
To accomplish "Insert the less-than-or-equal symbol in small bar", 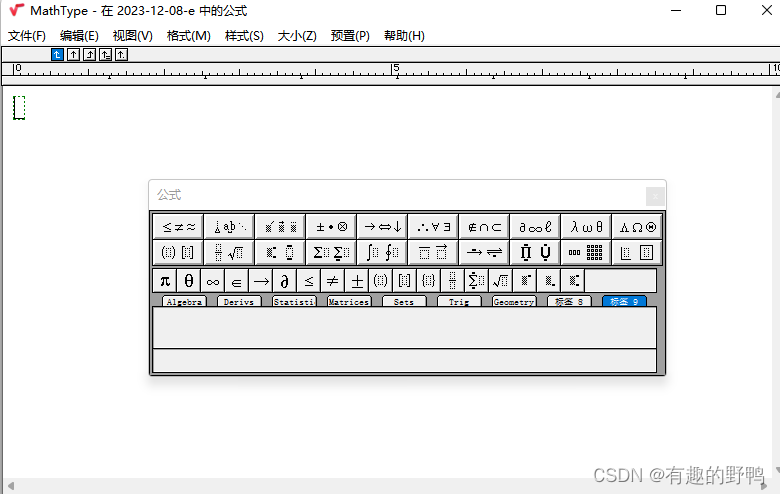I will coord(308,281).
